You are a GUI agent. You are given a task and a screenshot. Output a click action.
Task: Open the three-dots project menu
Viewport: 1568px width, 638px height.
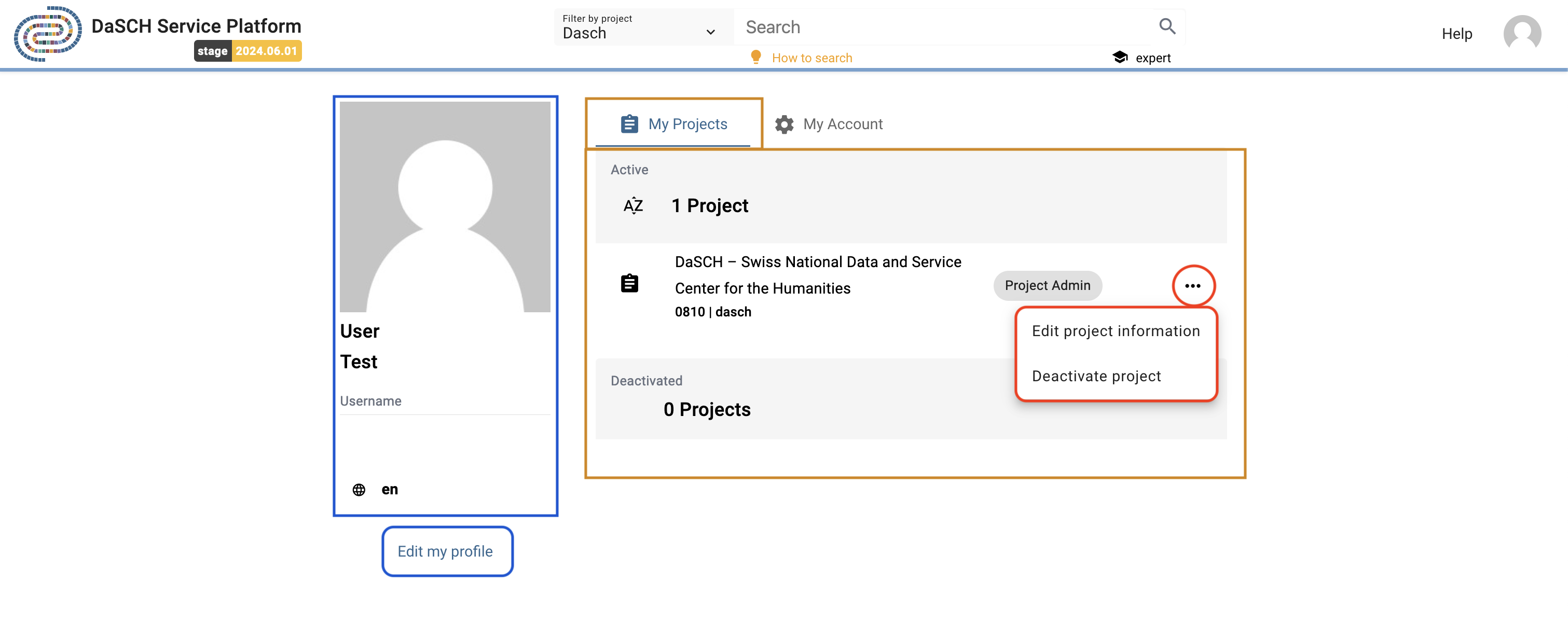(x=1192, y=286)
